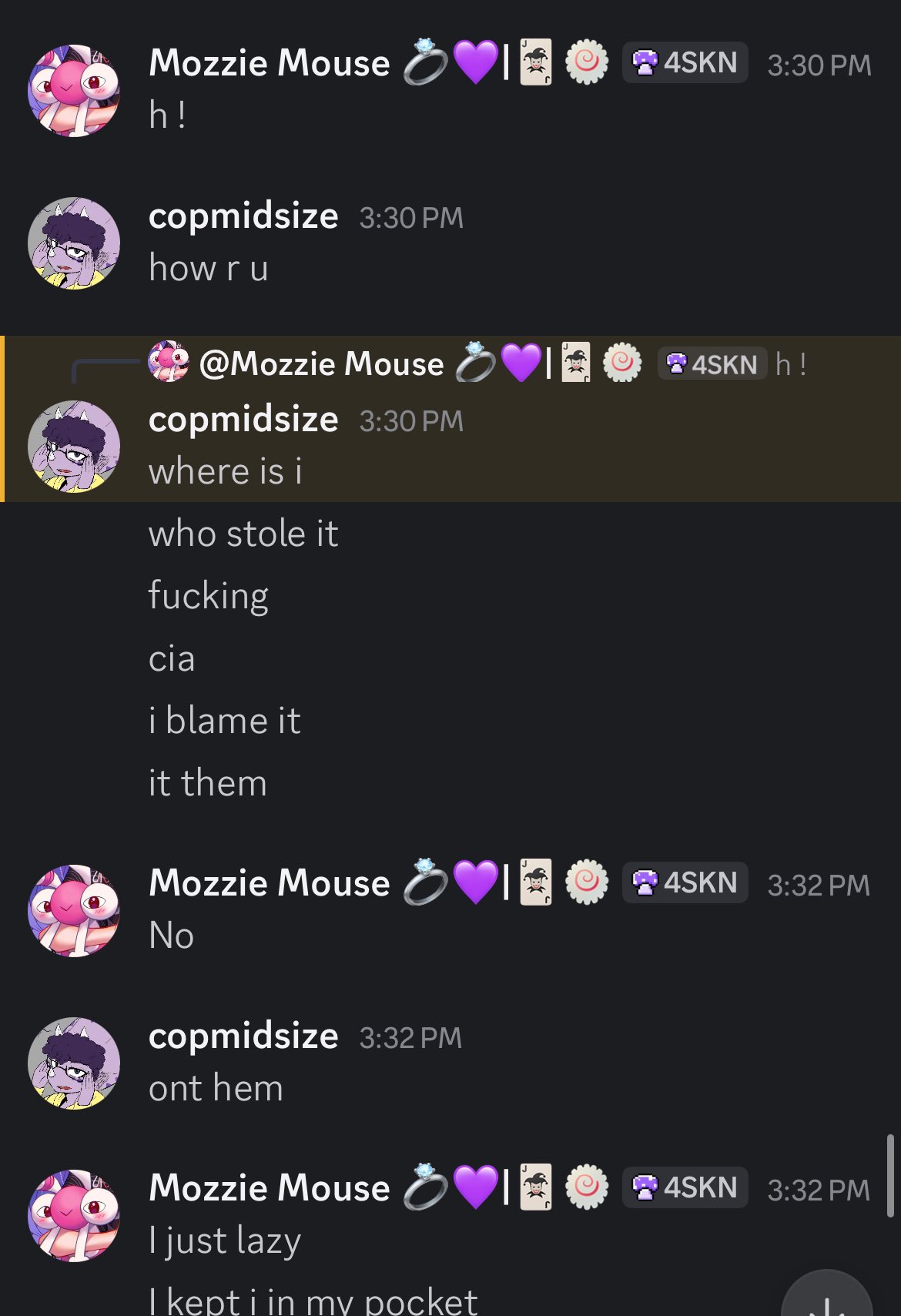The image size is (901, 1316).
Task: Tap the 4SKN server tag on the first message
Action: [685, 62]
